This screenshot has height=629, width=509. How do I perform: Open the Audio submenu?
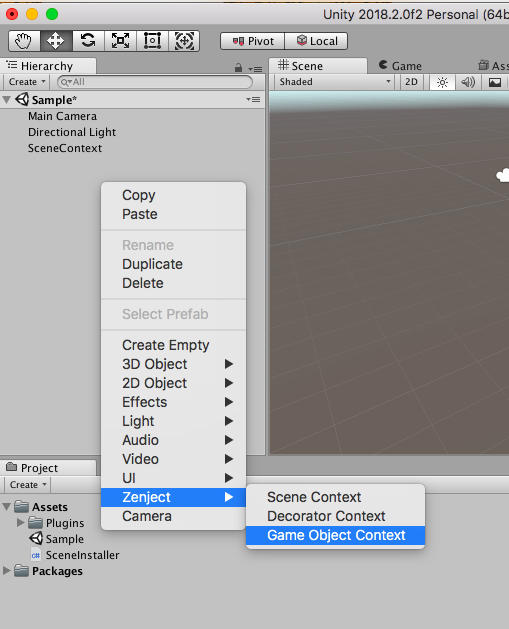(x=173, y=440)
